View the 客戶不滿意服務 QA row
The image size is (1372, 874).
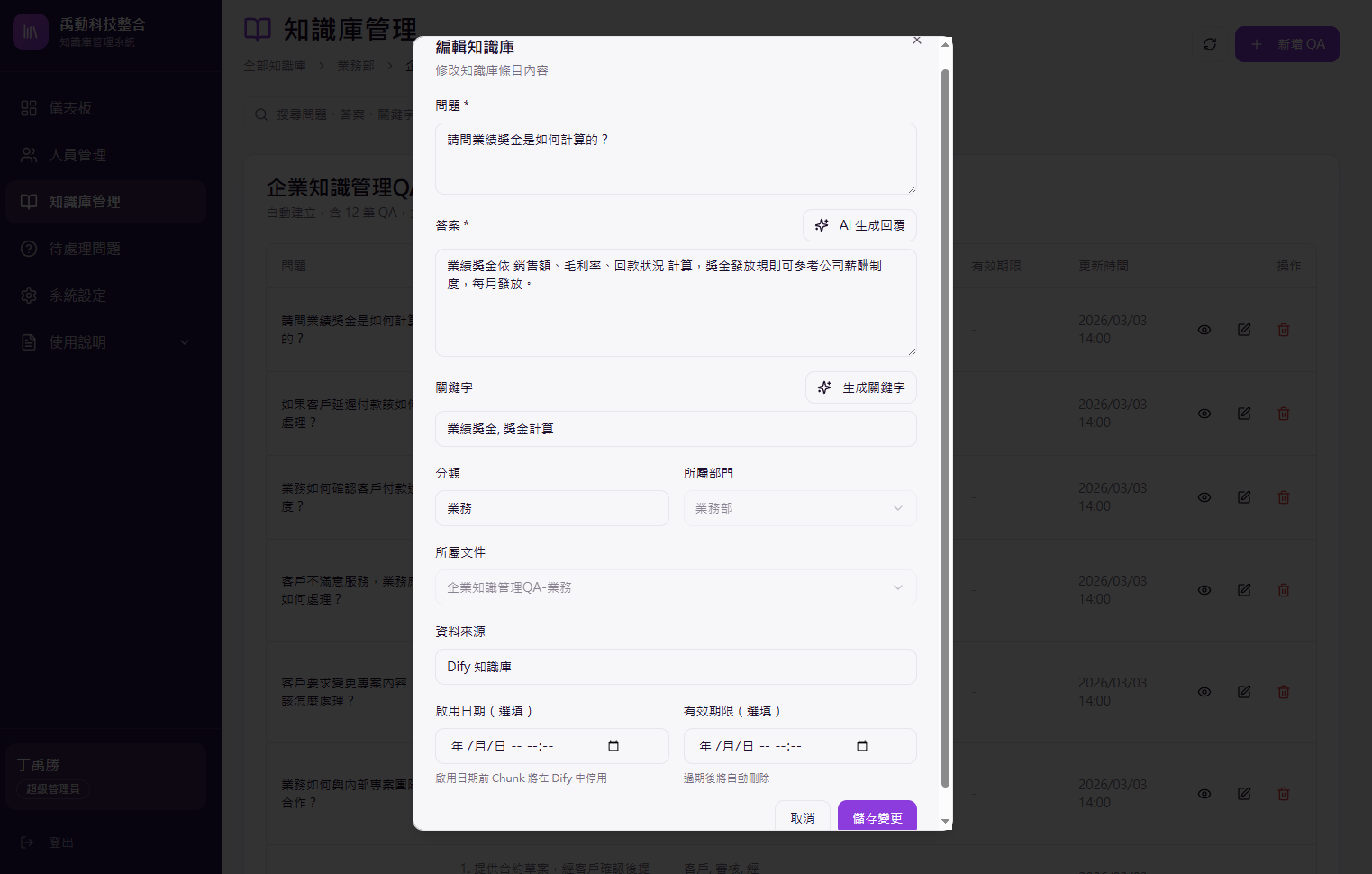point(1204,590)
